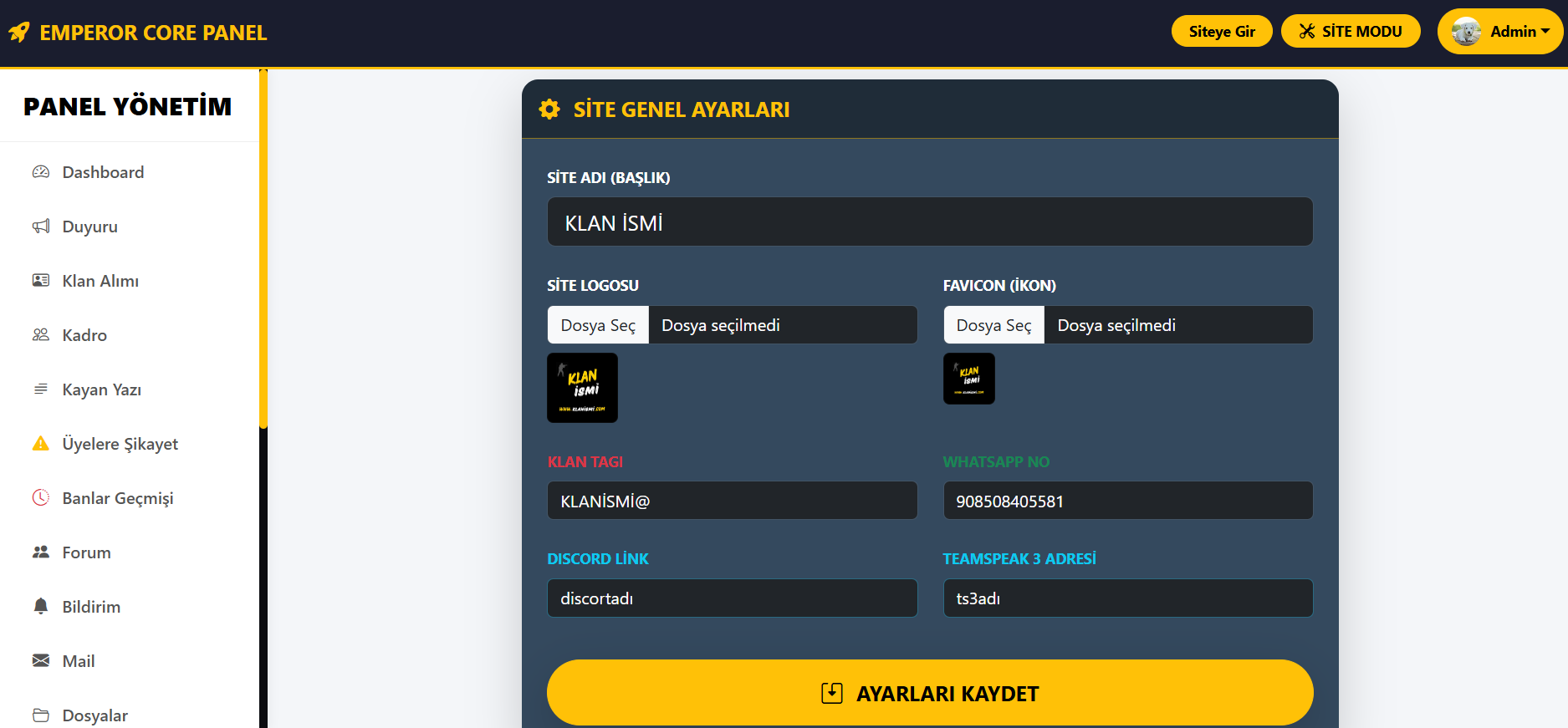Click 'Dosya seçilmedi' text under Site Logosu
This screenshot has width=1568, height=728.
coord(721,325)
